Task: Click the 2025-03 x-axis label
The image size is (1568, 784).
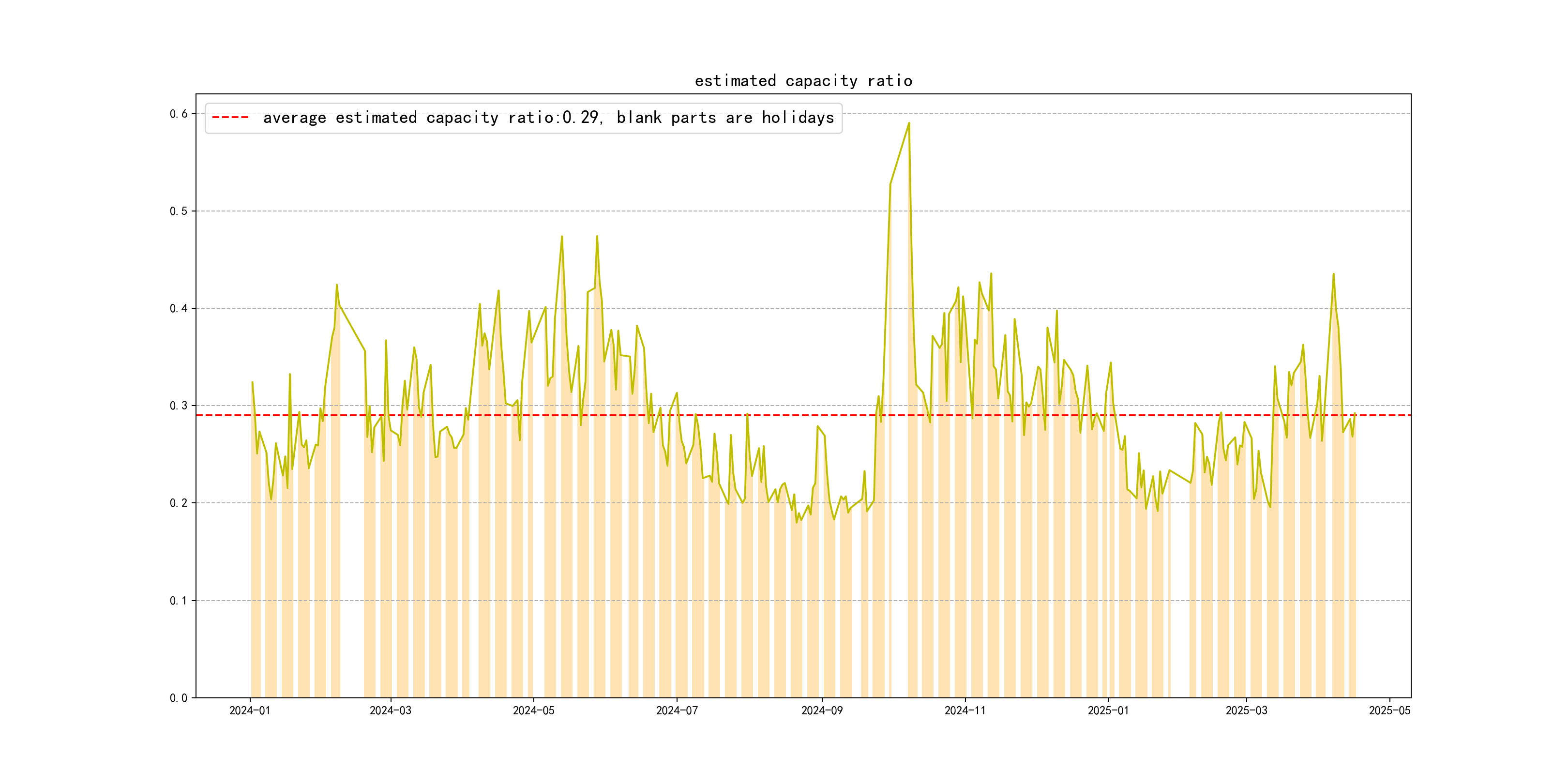Action: point(1246,710)
